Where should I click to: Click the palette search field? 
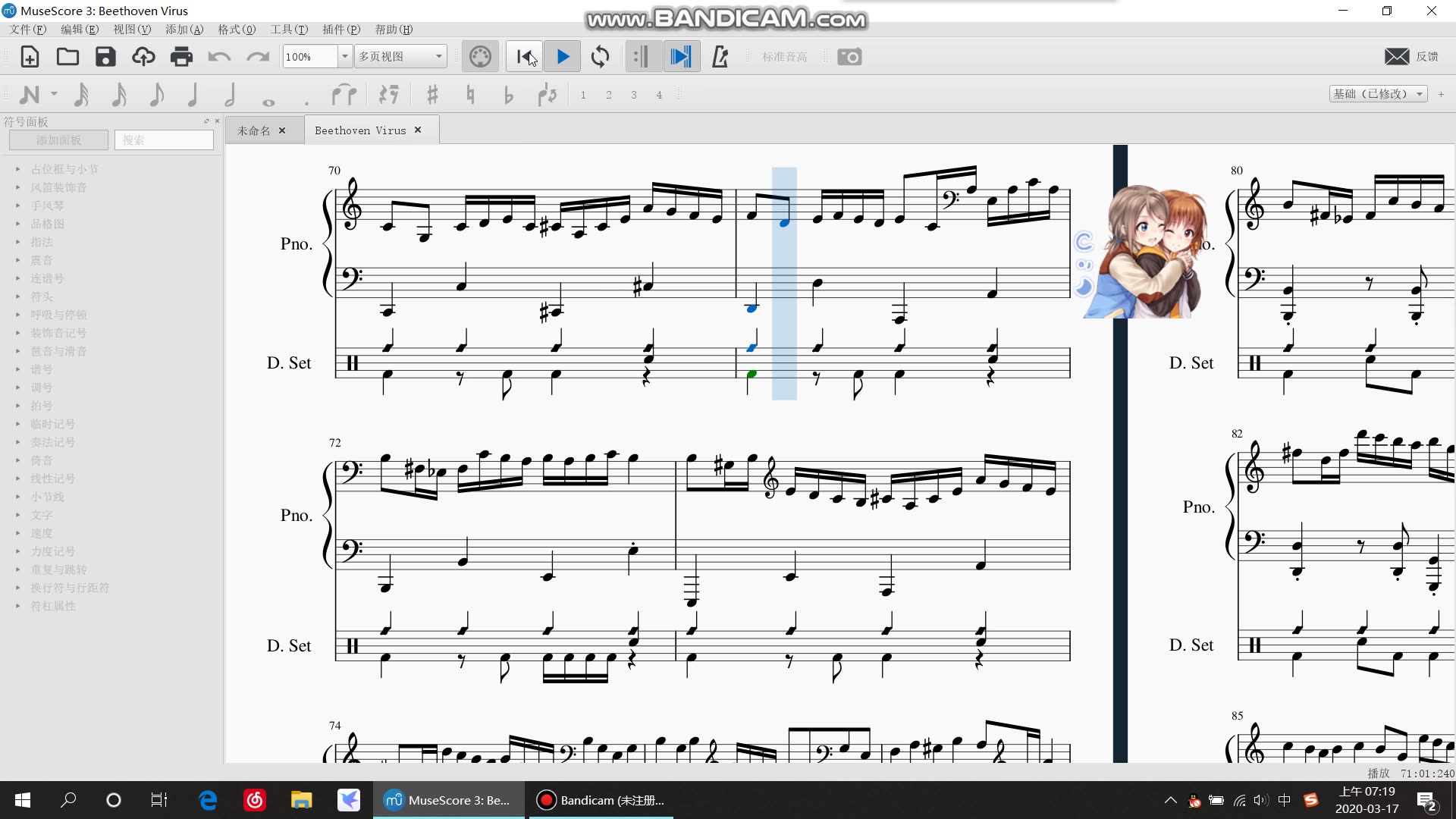pyautogui.click(x=164, y=140)
